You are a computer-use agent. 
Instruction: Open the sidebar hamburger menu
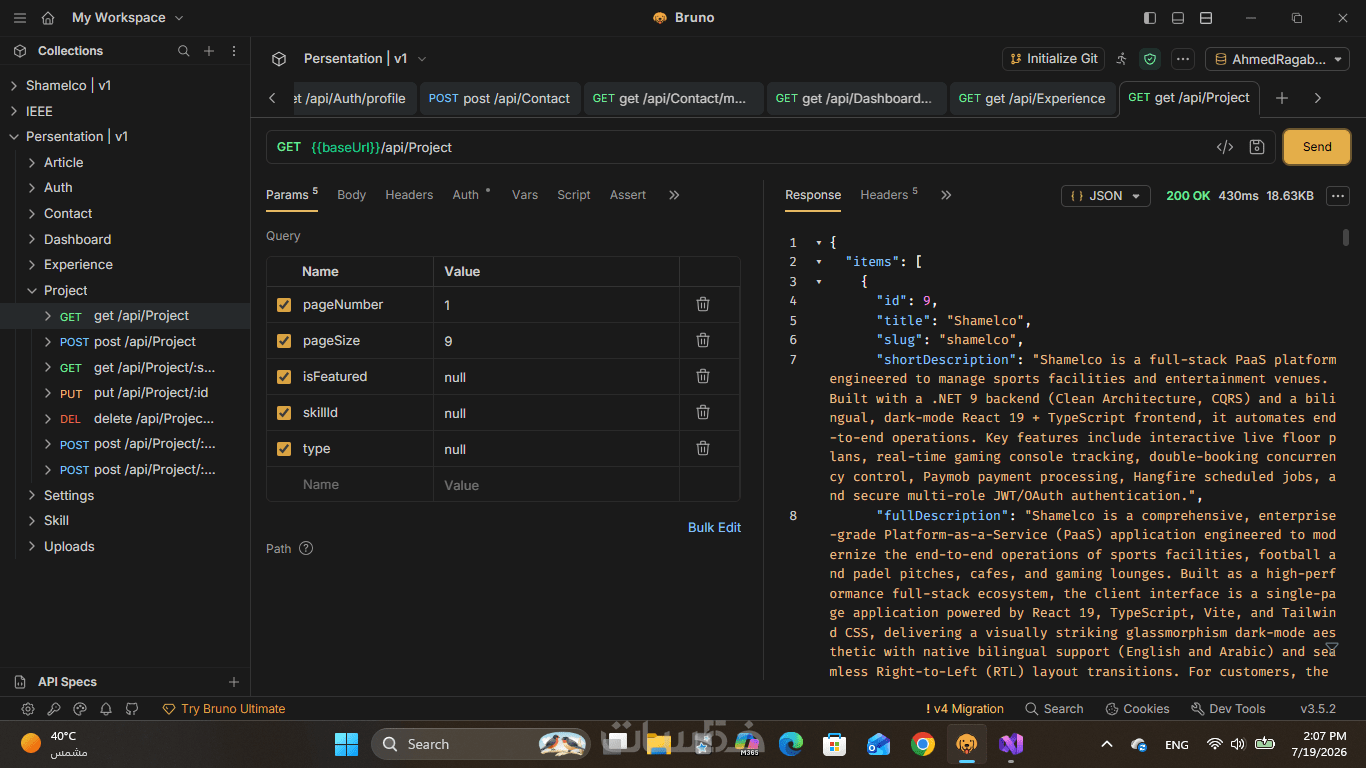[20, 18]
